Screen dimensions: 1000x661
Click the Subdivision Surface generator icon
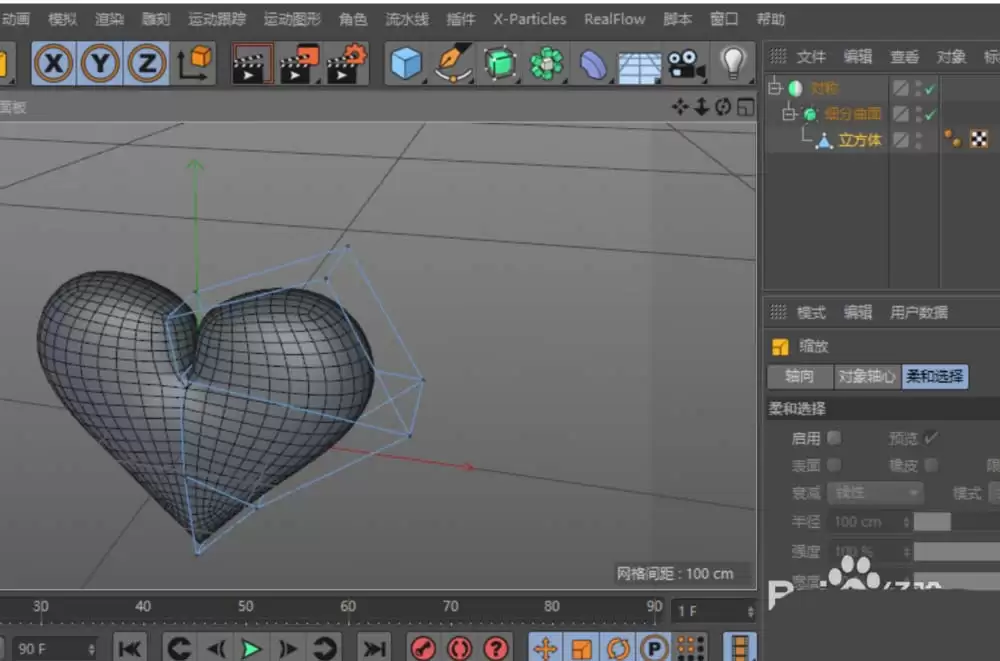click(x=498, y=63)
